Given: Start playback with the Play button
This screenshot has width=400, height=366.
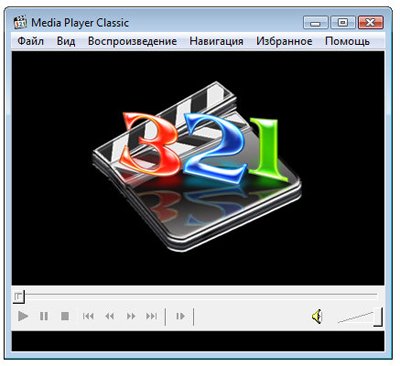Looking at the screenshot, I should click(23, 316).
